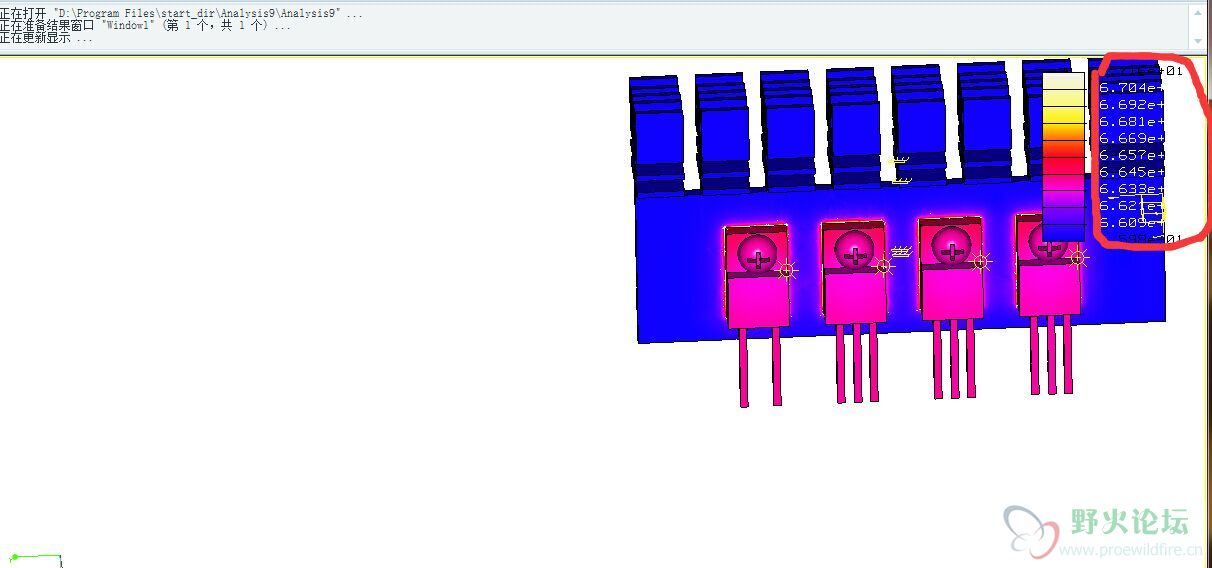Click the red band of the color legend
1212x568 pixels.
[1064, 164]
